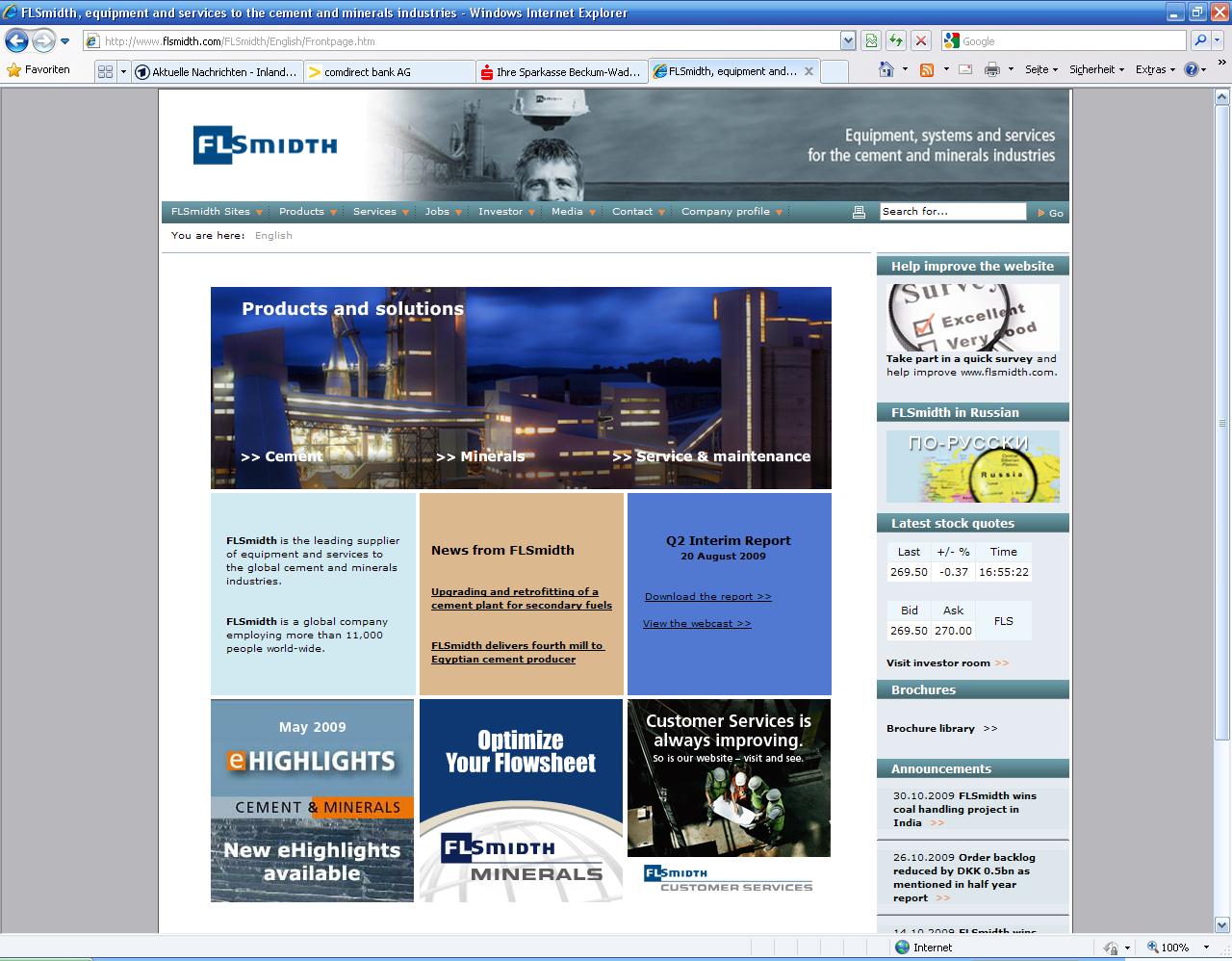
Task: Click the browser Print icon
Action: (992, 69)
